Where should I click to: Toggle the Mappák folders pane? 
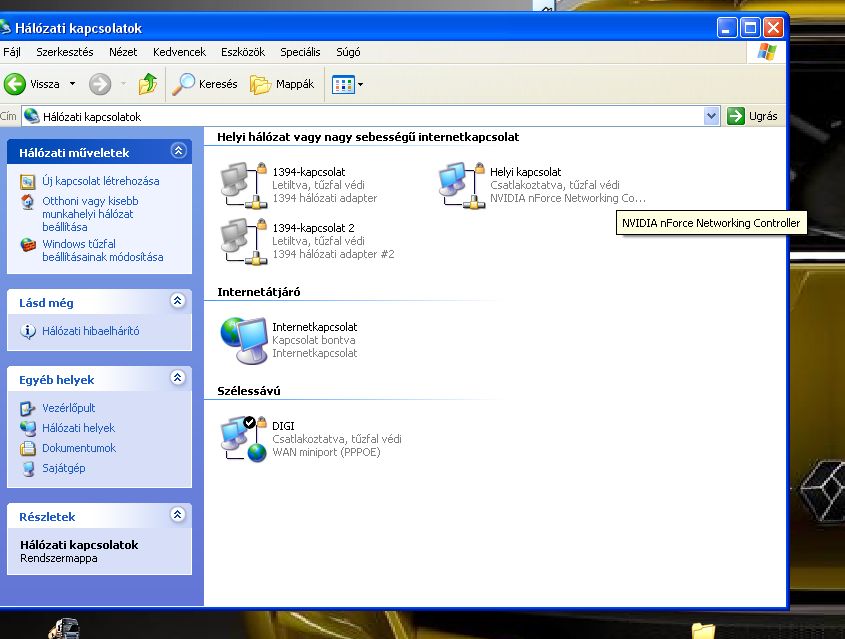point(283,85)
